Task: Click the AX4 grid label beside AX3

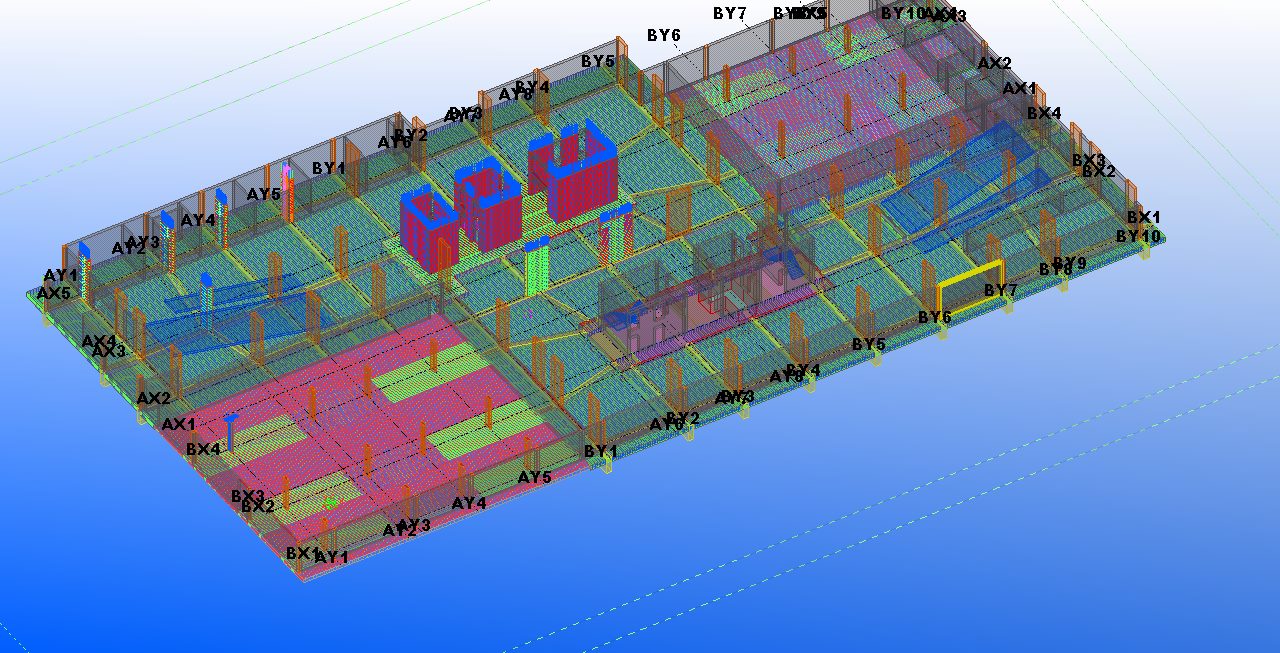Action: (98, 341)
